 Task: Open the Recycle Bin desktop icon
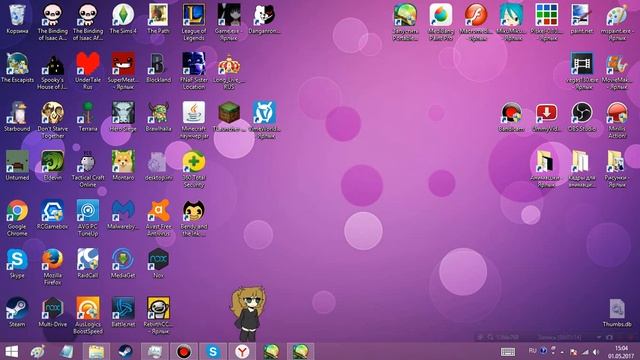[x=17, y=19]
